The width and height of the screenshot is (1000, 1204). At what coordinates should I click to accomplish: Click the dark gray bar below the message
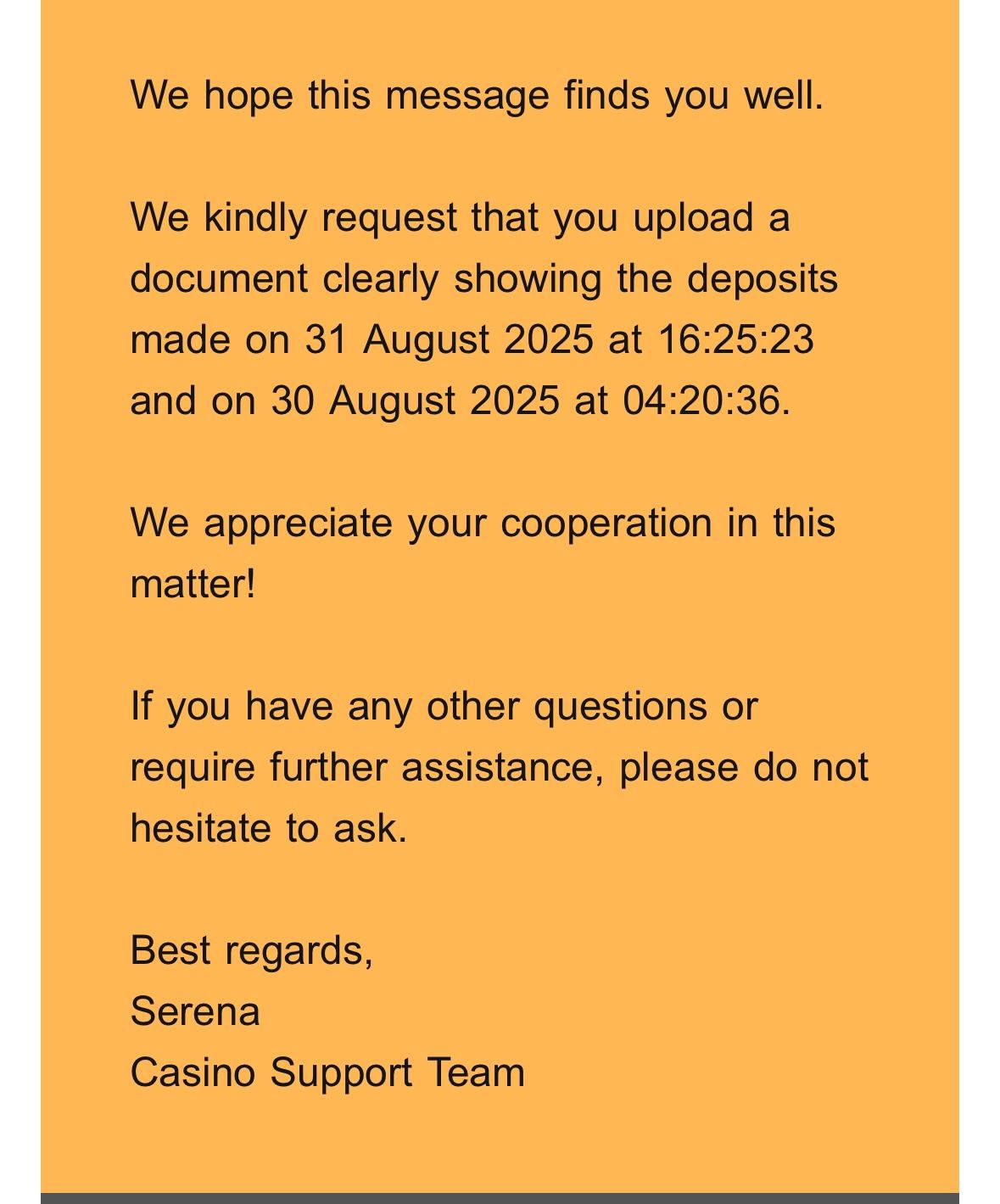(x=500, y=1197)
